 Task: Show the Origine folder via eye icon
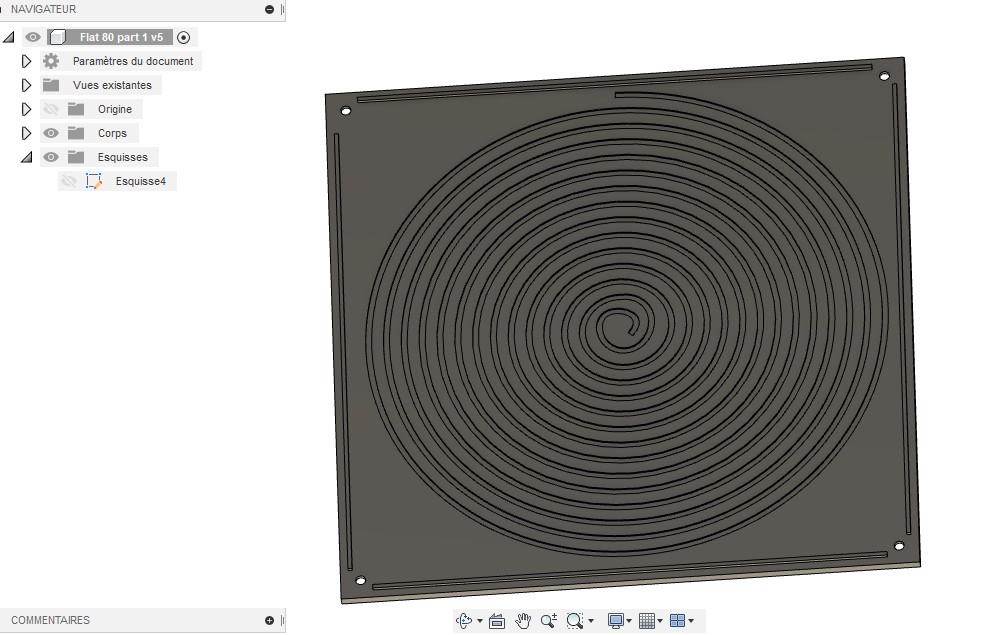point(51,110)
